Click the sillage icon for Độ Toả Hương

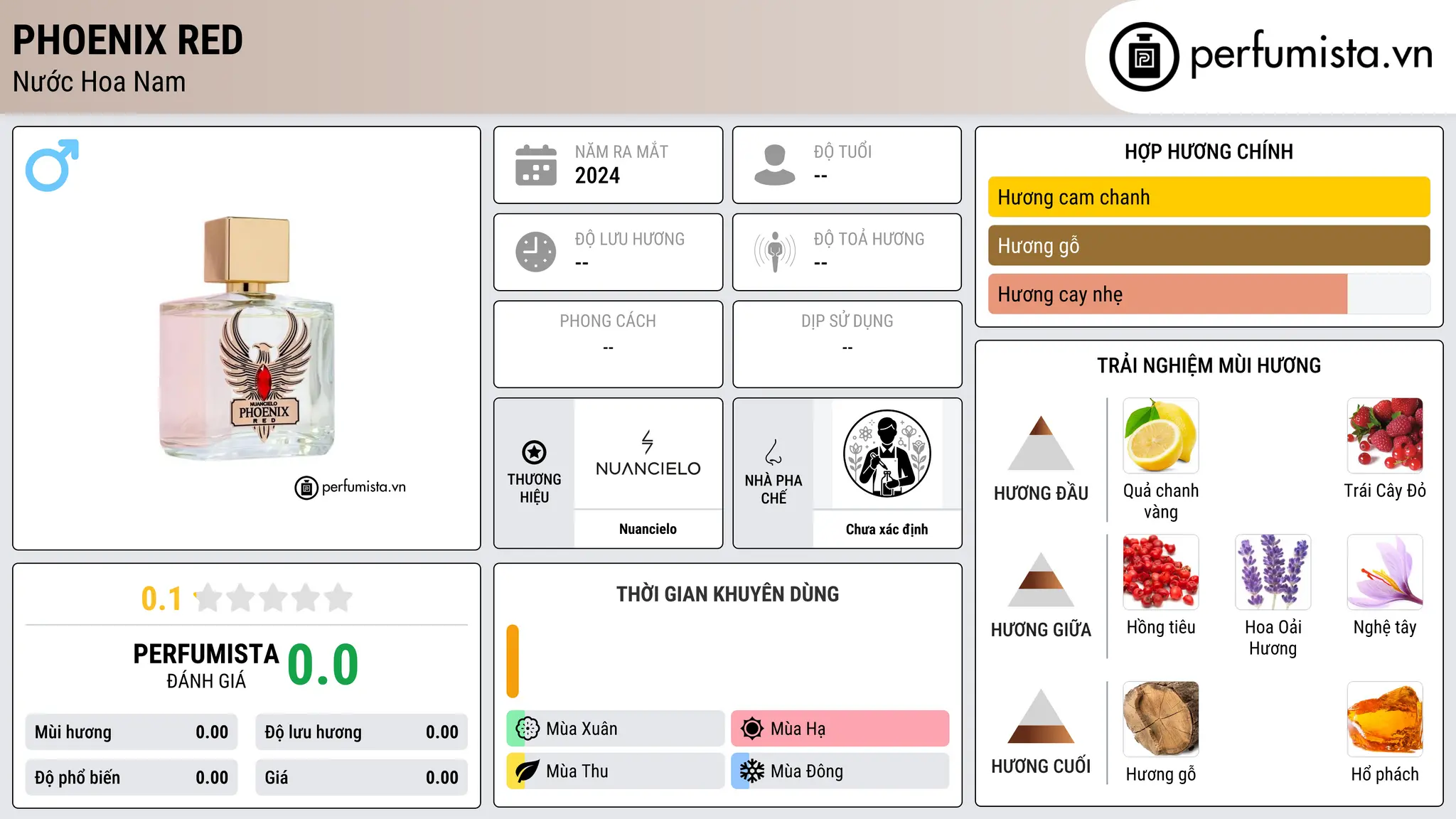[x=775, y=252]
